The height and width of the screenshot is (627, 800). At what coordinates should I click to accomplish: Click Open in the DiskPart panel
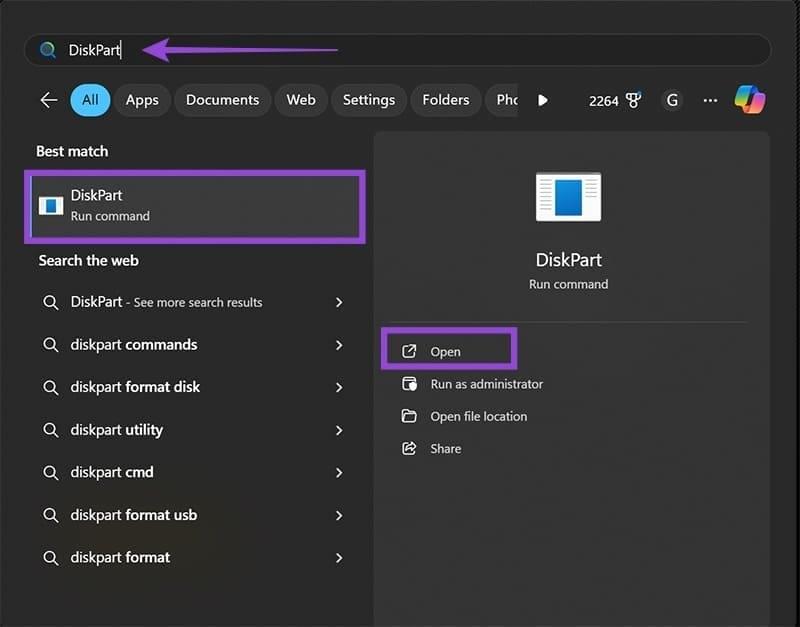coord(446,351)
